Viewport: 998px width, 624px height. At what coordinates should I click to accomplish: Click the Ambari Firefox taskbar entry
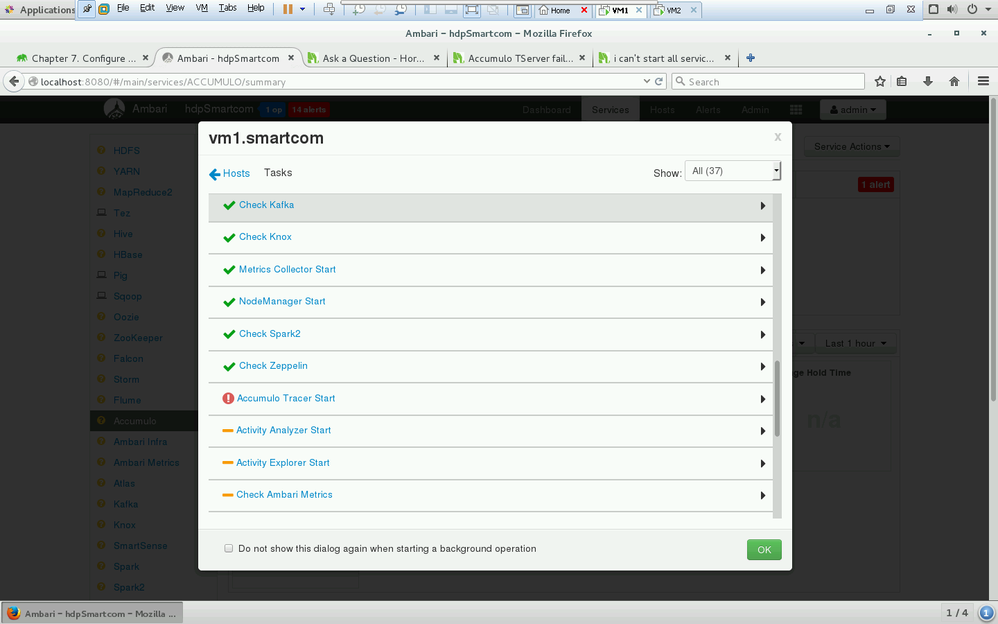coord(92,613)
